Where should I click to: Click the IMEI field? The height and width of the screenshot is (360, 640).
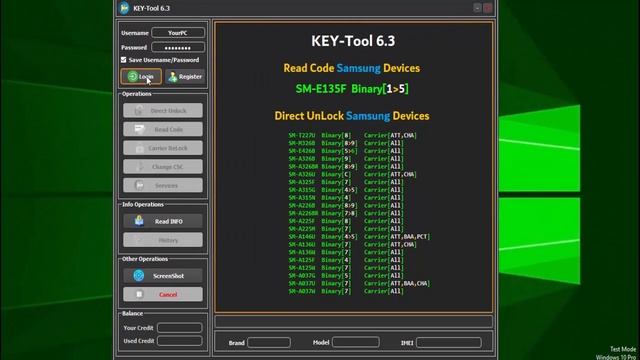point(449,342)
